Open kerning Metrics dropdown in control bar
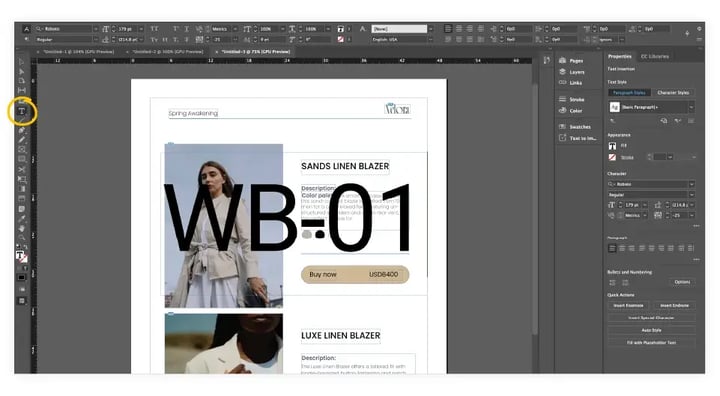Screen dimensions: 720x396 (x=235, y=29)
